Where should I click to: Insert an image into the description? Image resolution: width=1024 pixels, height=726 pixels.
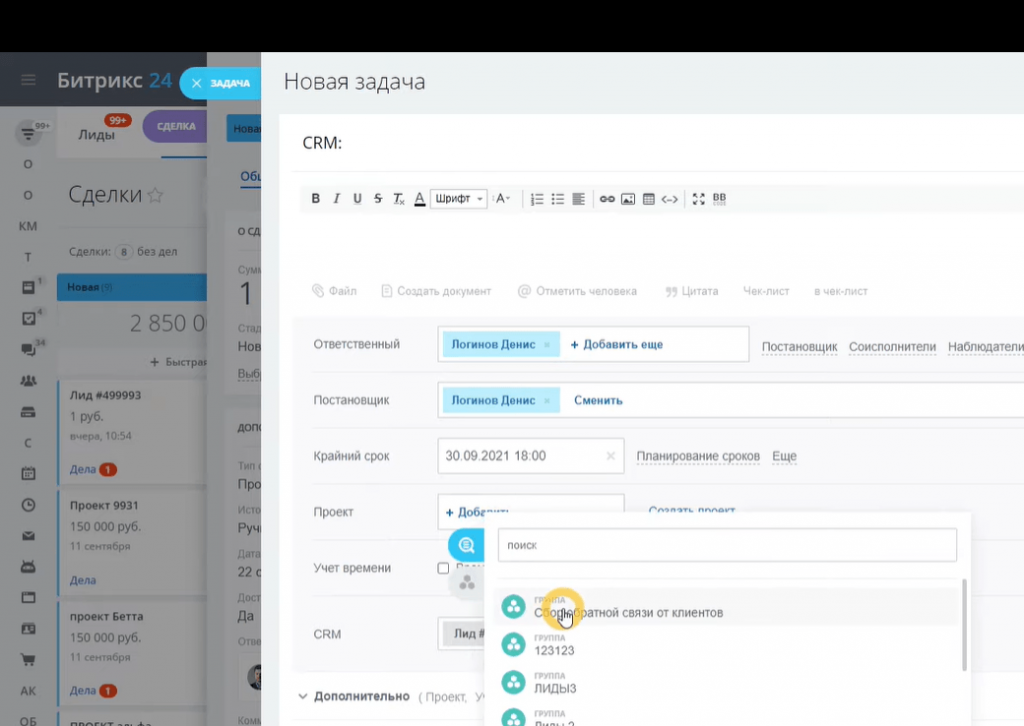[x=628, y=199]
